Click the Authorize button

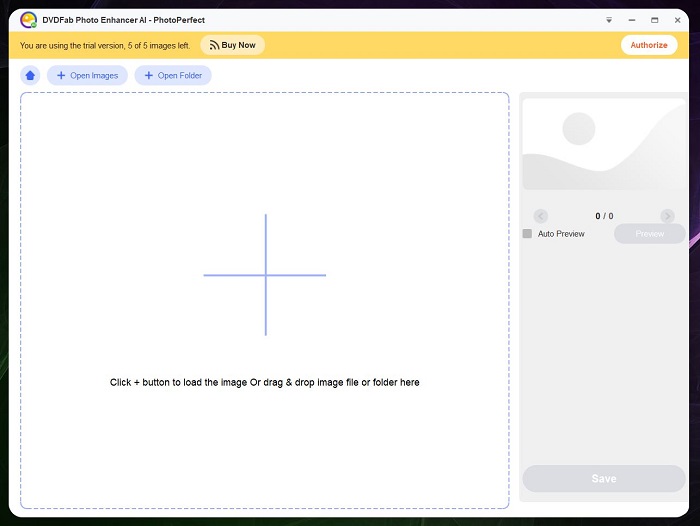pyautogui.click(x=649, y=45)
